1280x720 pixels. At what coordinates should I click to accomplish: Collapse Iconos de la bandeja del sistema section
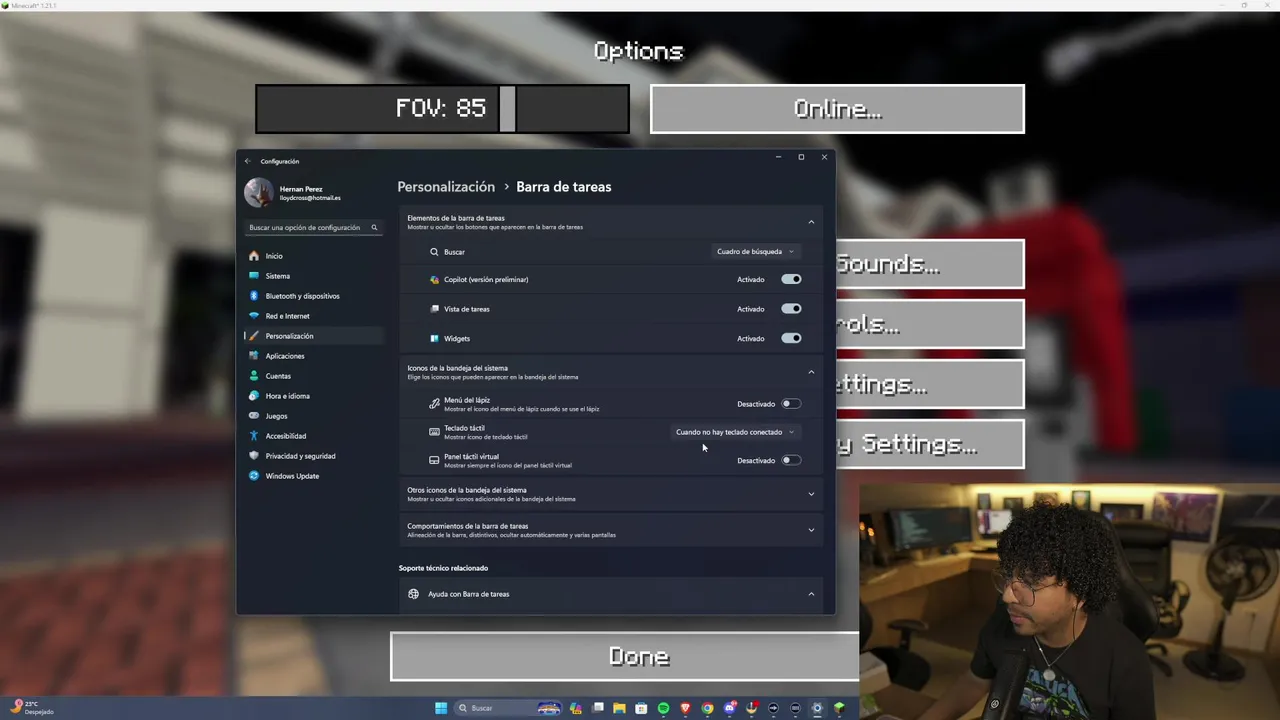tap(811, 372)
